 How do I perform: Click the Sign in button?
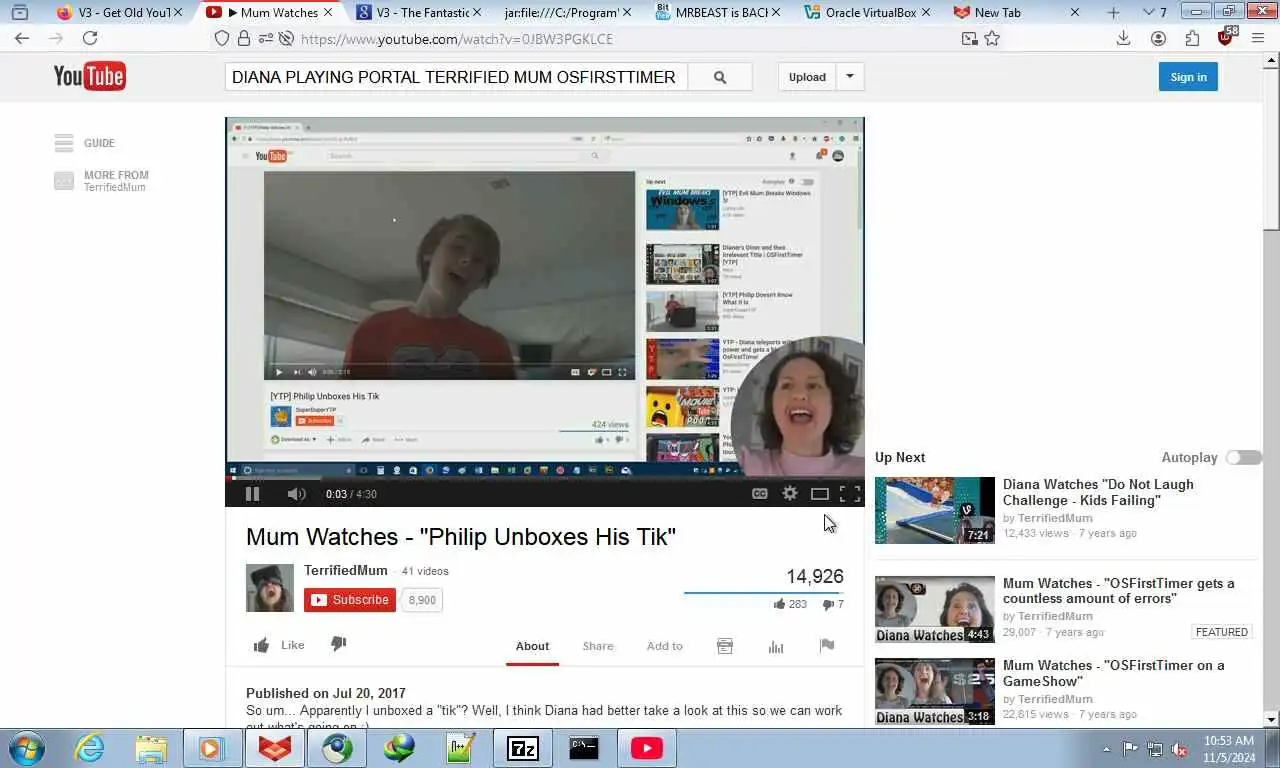[1188, 77]
